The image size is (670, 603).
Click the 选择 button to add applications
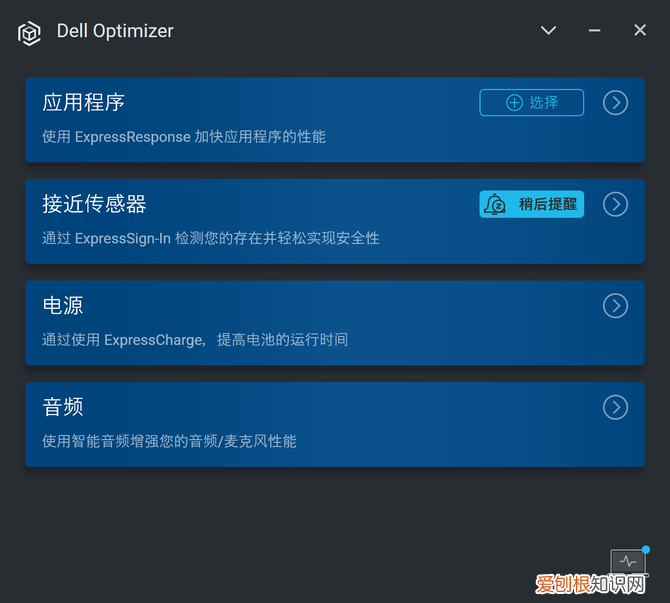(x=532, y=103)
